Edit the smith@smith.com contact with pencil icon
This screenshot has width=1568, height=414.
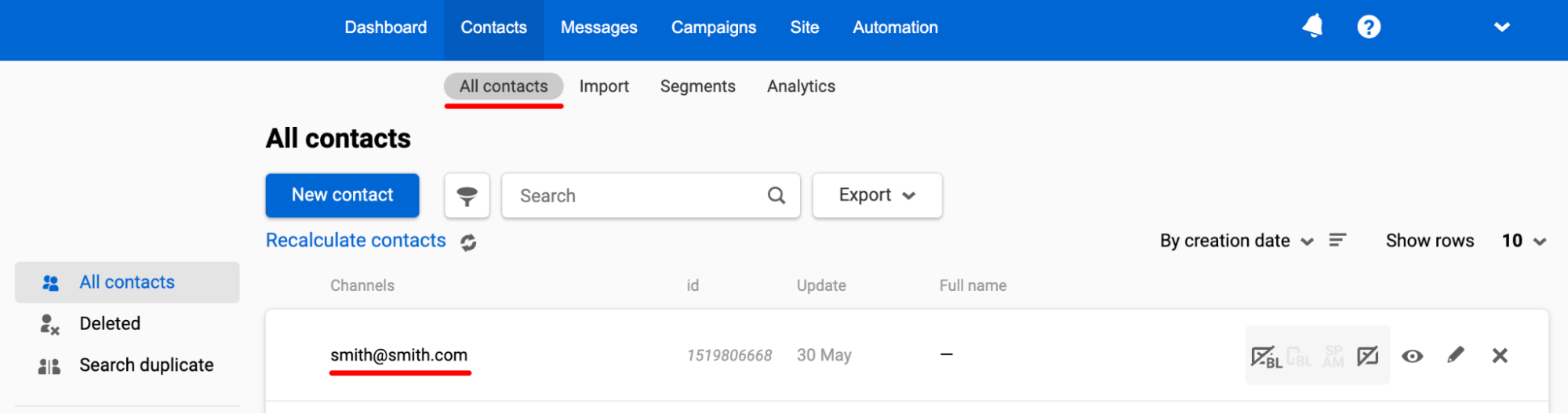click(x=1455, y=356)
